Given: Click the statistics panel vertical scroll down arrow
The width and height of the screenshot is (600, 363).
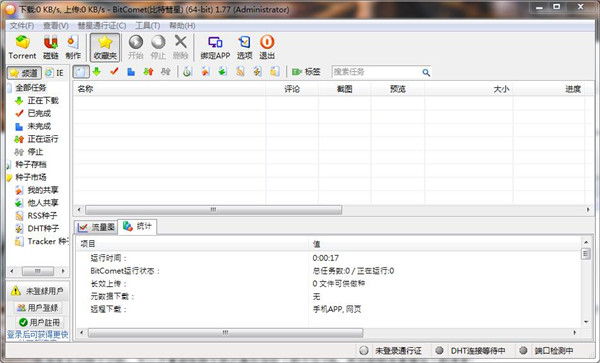Looking at the screenshot, I should click(x=586, y=322).
